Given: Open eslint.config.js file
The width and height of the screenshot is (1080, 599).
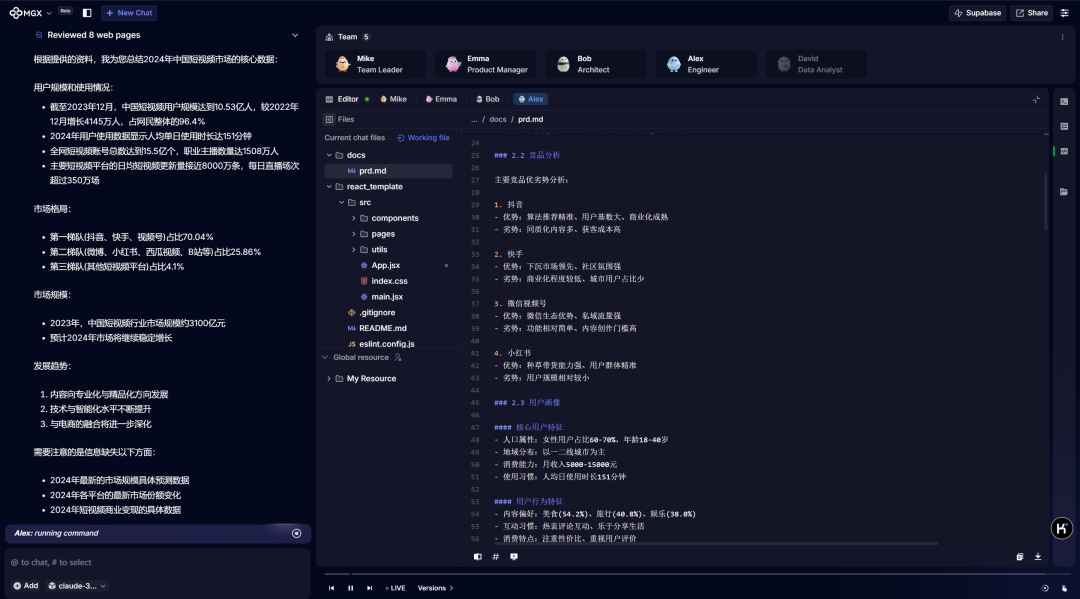Looking at the screenshot, I should tap(386, 344).
